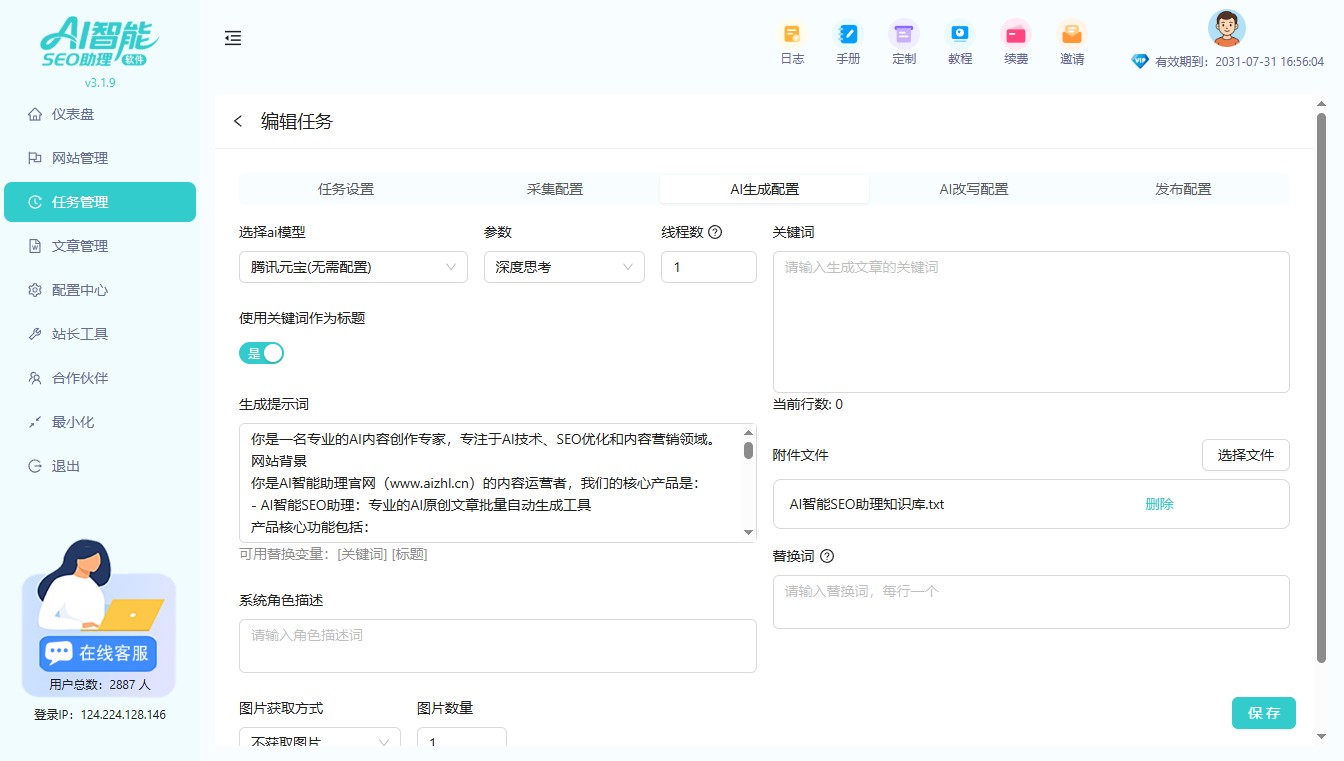Click the 定制 customization icon

904,43
